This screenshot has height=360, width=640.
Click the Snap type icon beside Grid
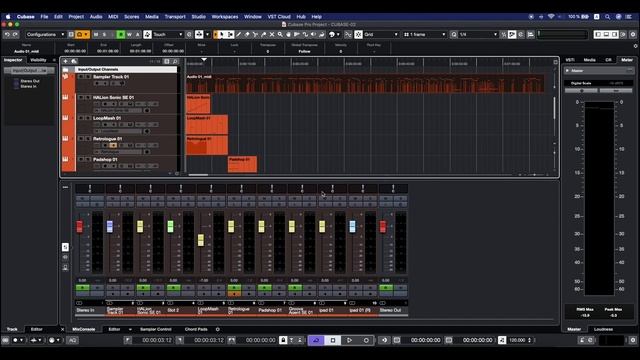[358, 35]
